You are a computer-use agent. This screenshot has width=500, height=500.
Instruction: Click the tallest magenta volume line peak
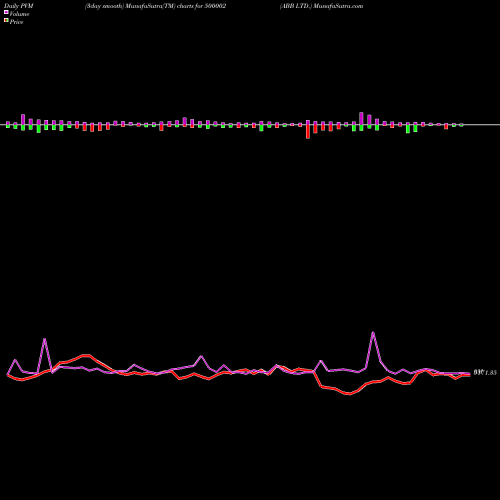coord(373,332)
